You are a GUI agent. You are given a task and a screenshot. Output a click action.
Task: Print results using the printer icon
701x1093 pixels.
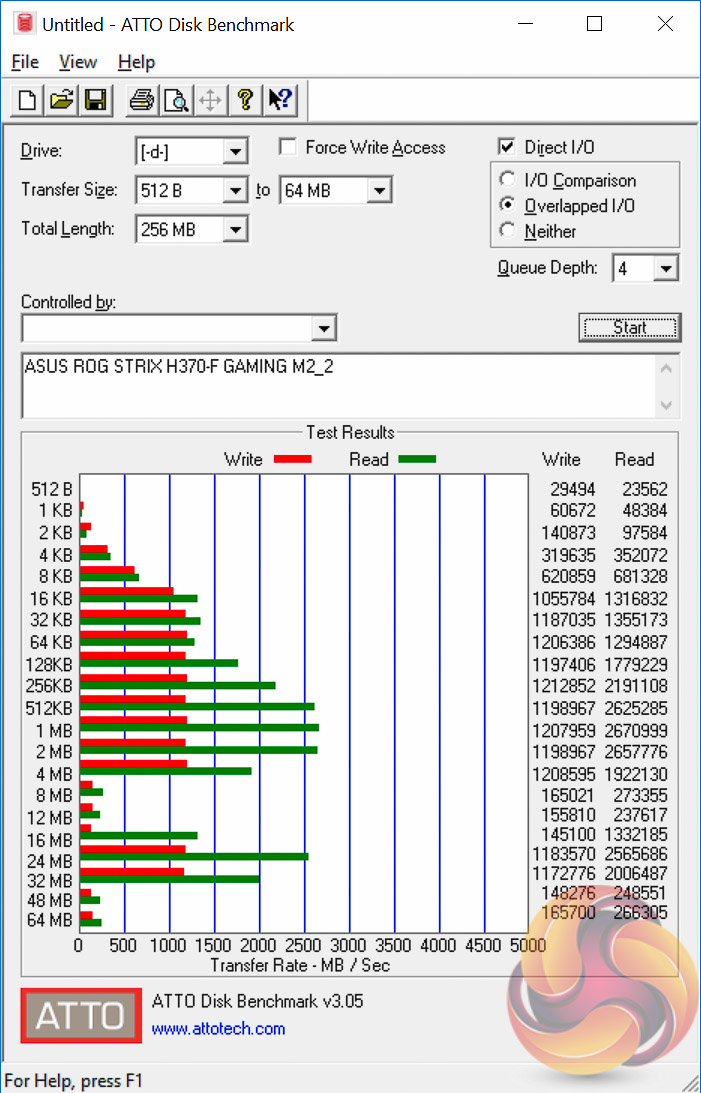[141, 100]
